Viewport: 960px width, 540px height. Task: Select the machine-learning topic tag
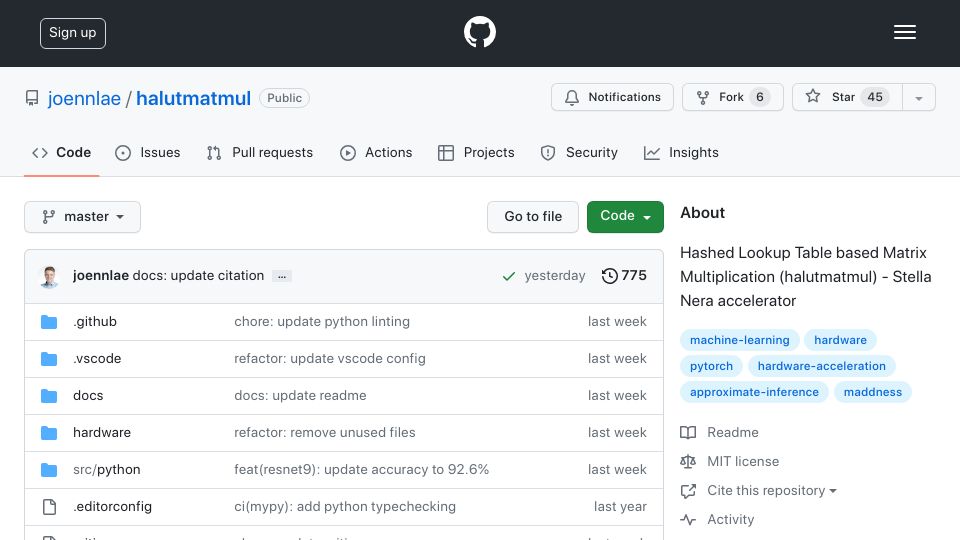click(x=740, y=340)
